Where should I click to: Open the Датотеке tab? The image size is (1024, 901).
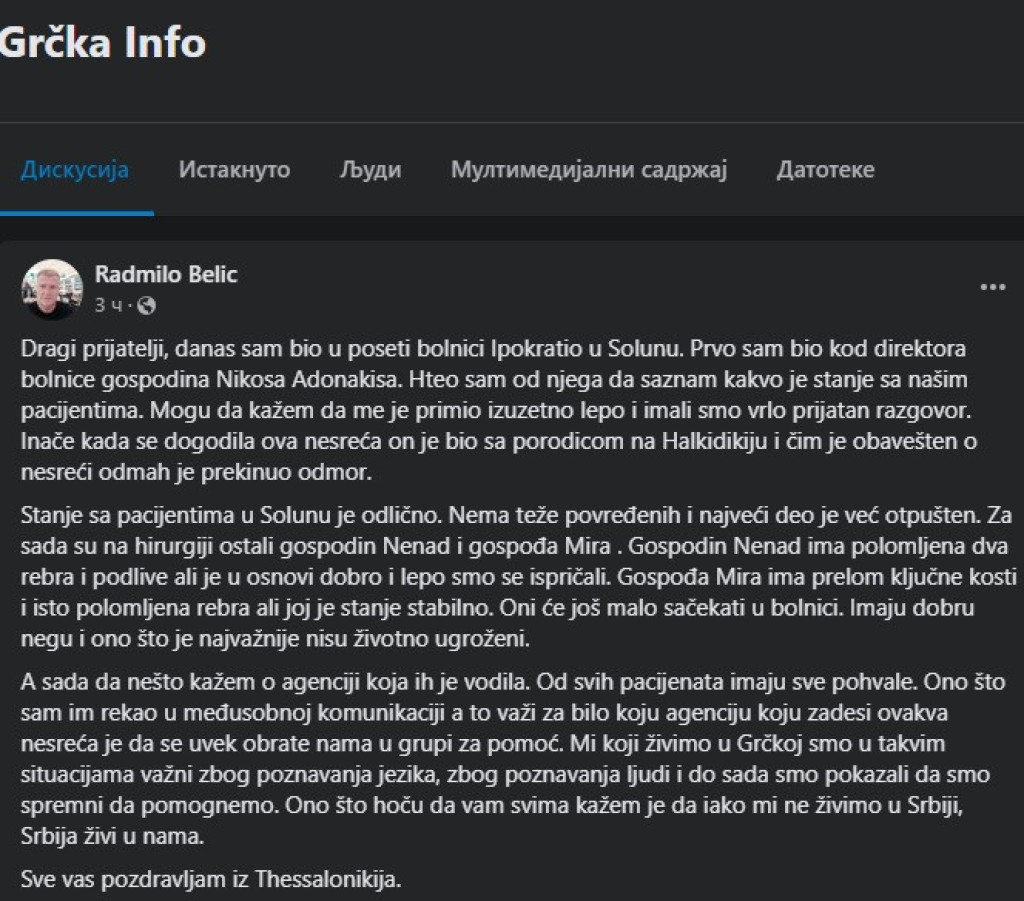(825, 170)
